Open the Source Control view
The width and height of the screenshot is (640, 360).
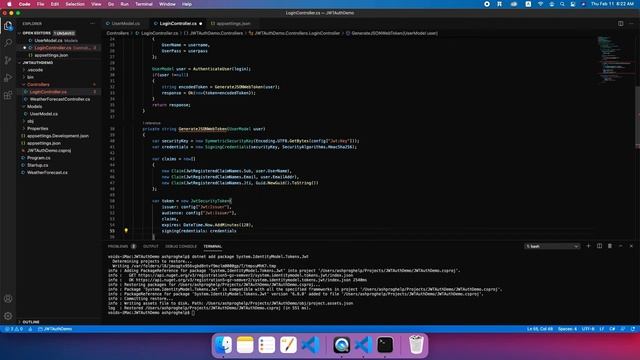[8, 60]
